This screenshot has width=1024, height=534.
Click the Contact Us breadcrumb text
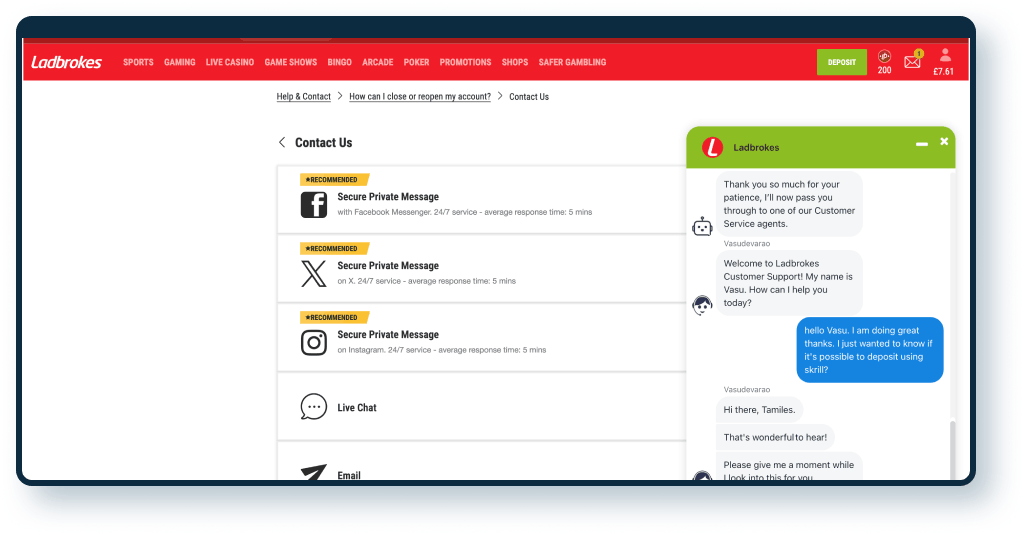tap(529, 97)
